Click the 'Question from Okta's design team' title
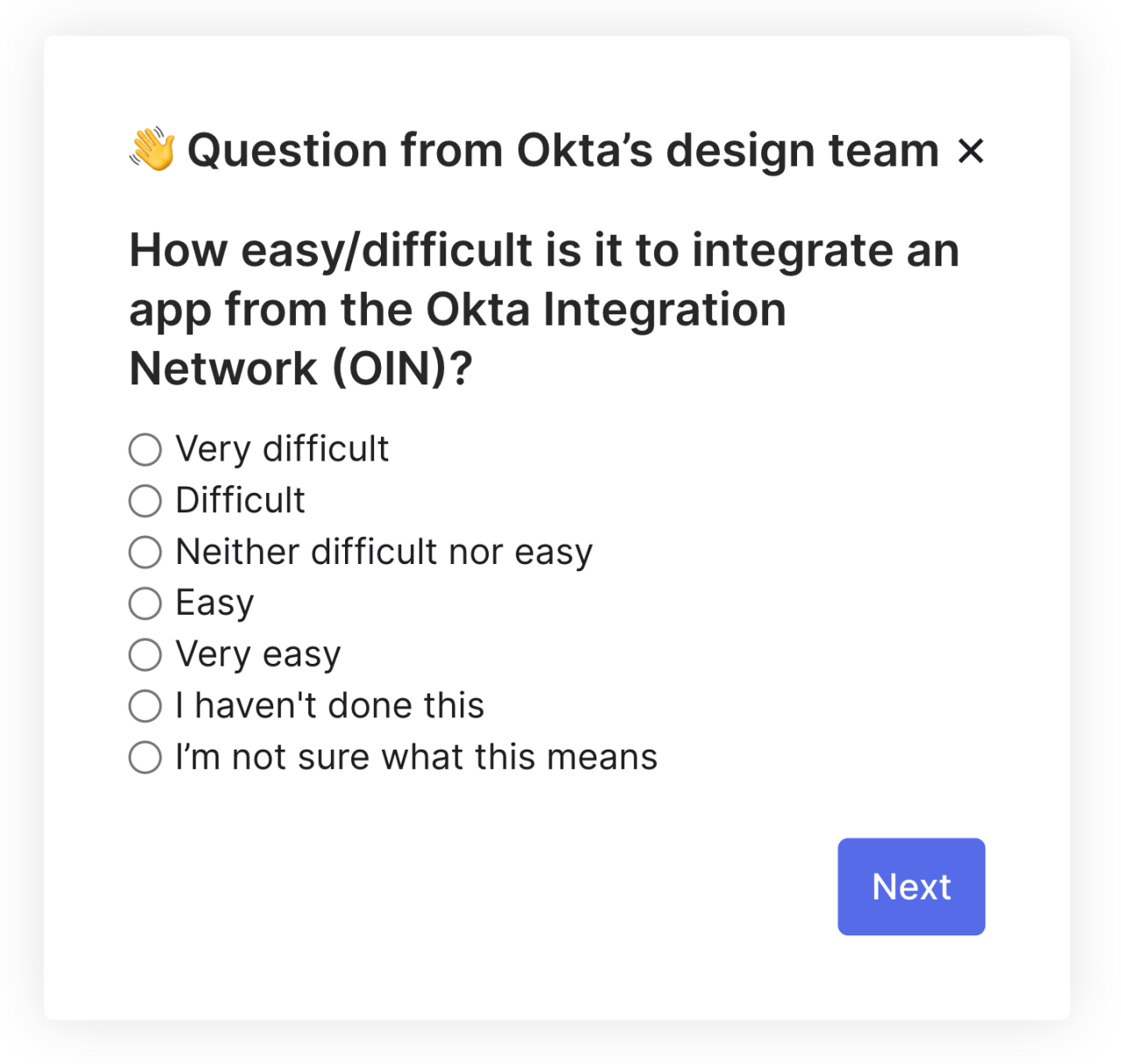Screen dimensions: 1121x1064 tap(560, 149)
